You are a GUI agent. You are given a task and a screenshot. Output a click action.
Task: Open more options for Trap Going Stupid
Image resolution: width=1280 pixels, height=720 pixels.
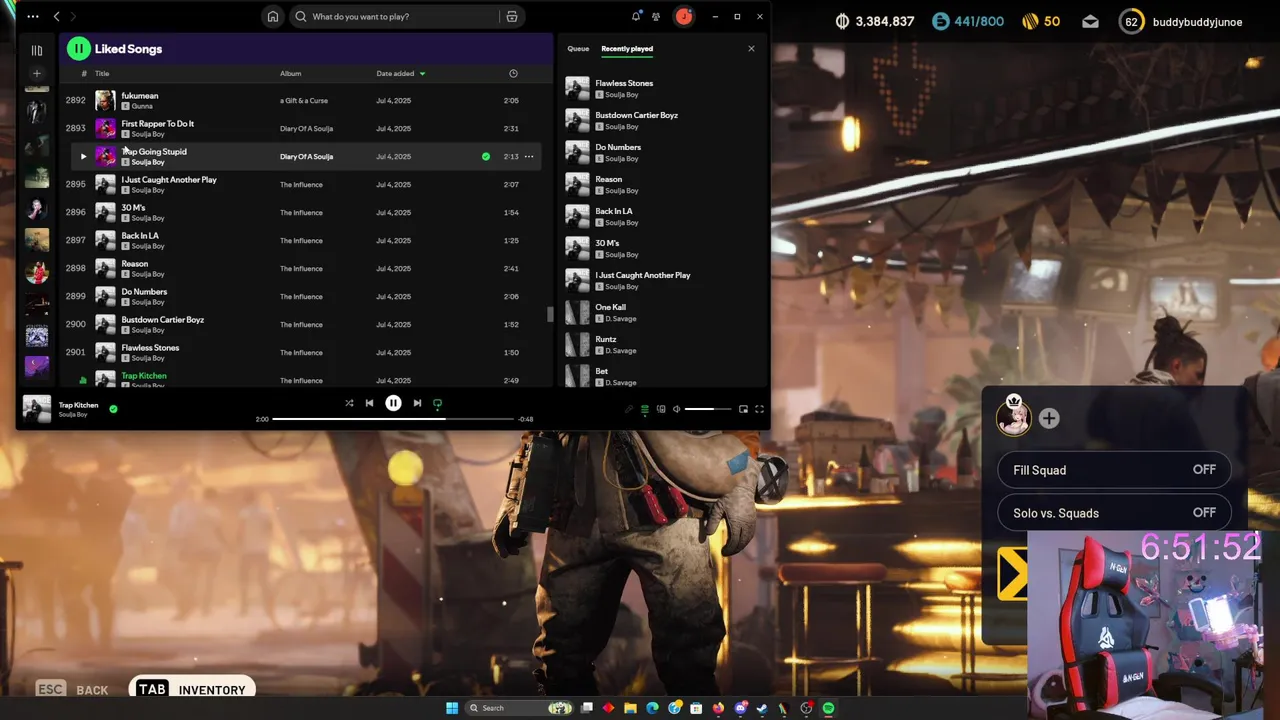[529, 156]
